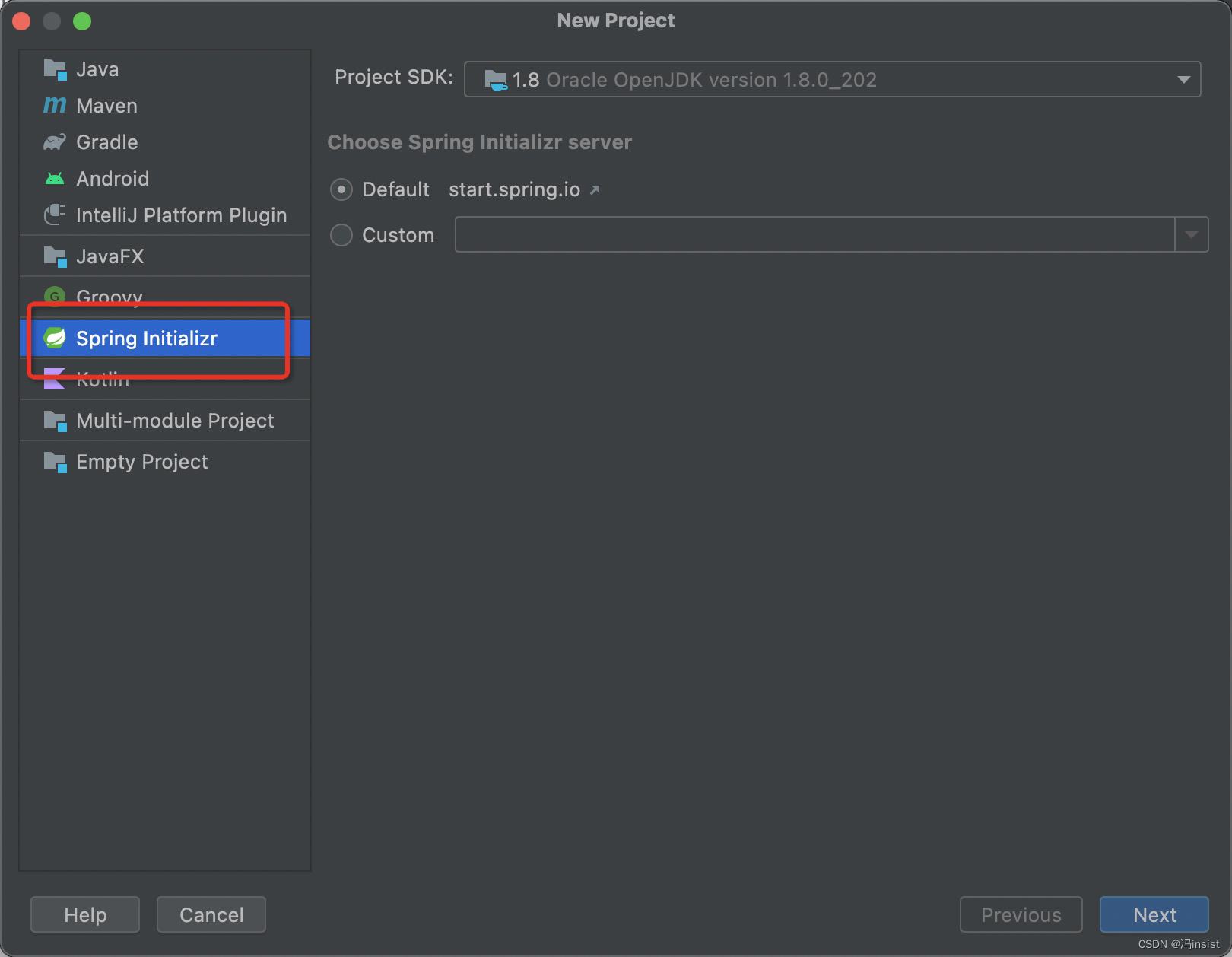The width and height of the screenshot is (1232, 957).
Task: Open Help for the New Project dialog
Action: pyautogui.click(x=85, y=914)
